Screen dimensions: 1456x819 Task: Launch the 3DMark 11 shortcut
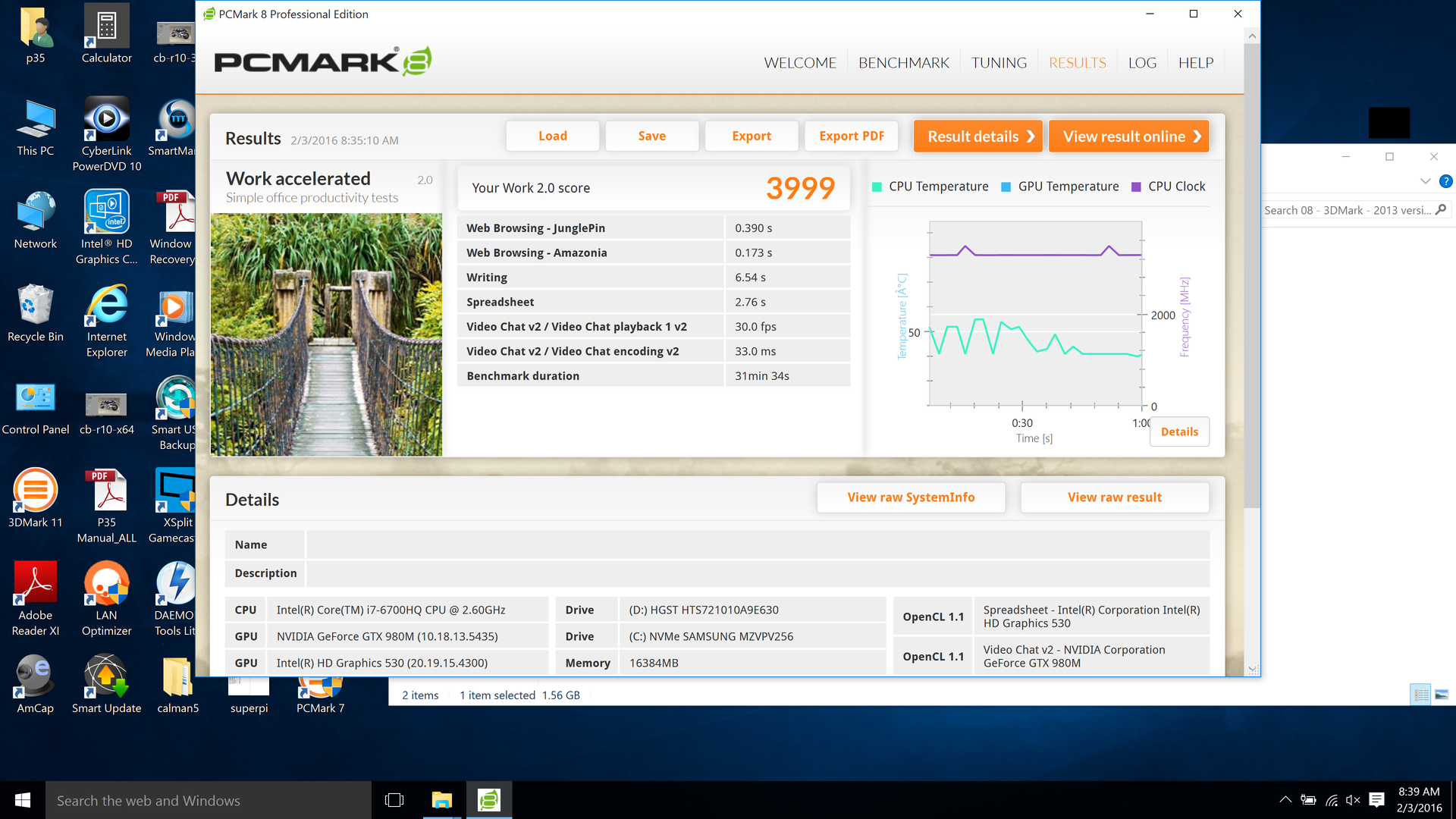tap(35, 498)
